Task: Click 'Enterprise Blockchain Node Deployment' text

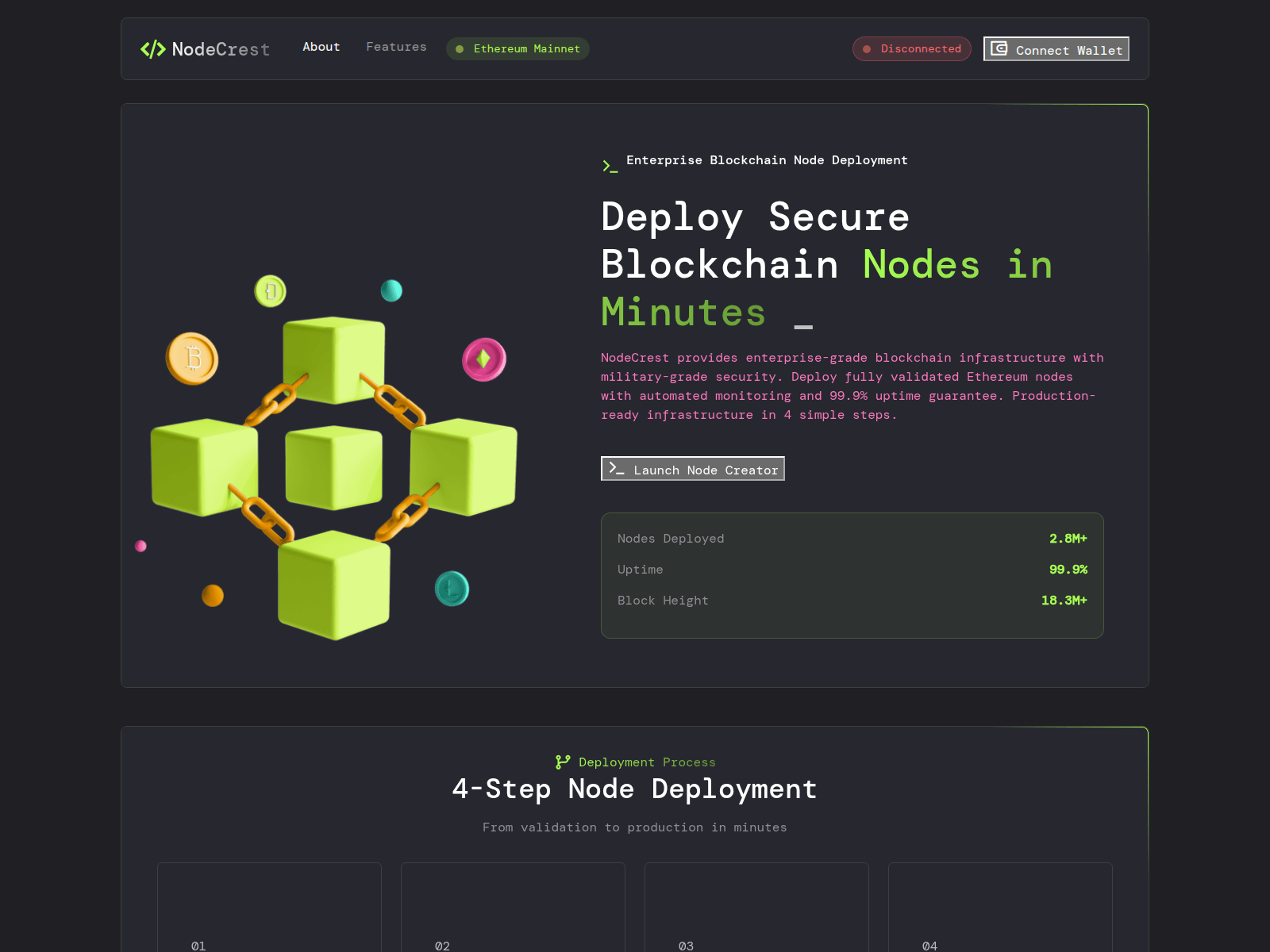Action: pos(767,160)
